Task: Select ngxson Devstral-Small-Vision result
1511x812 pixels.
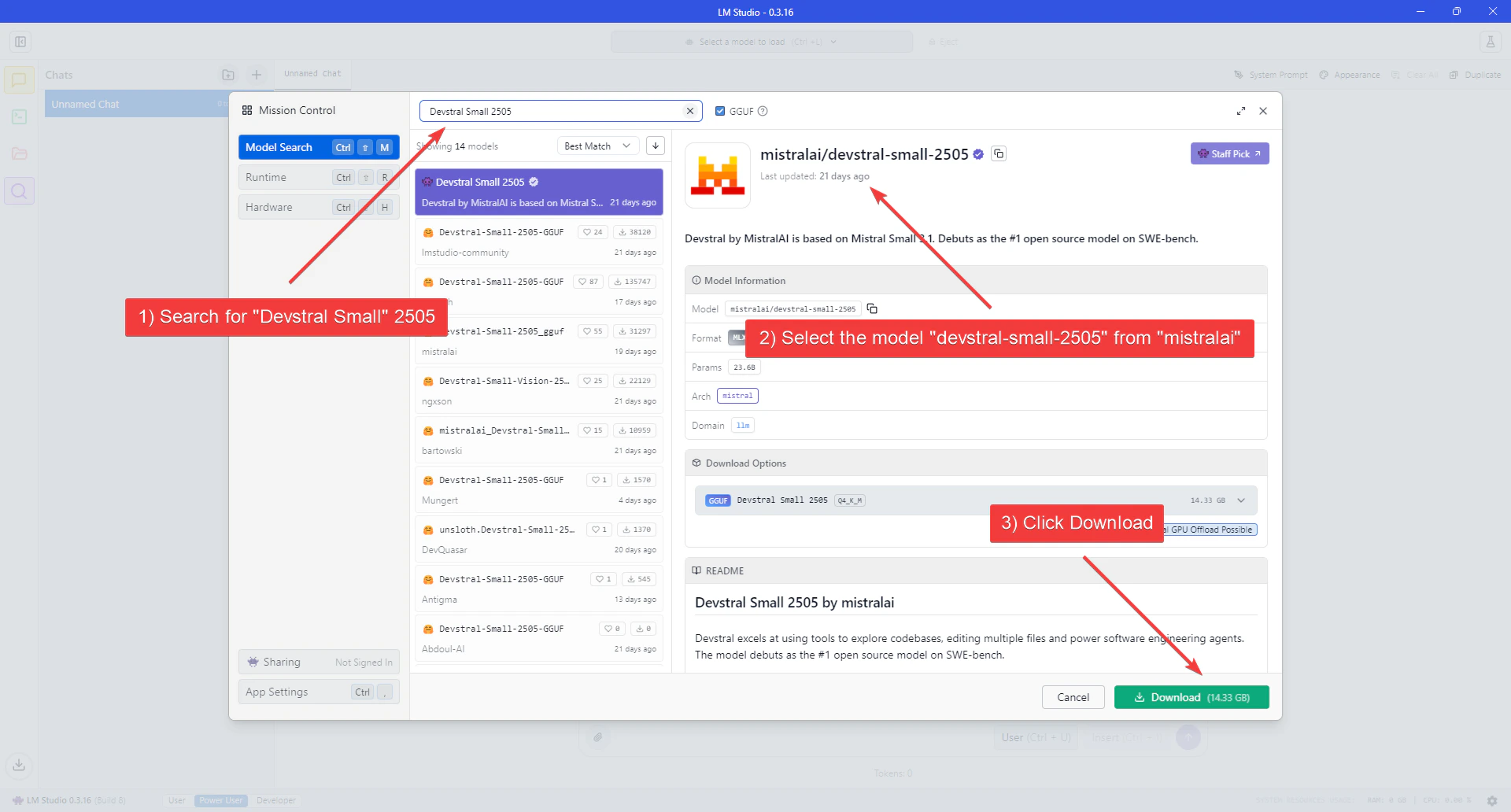Action: 539,390
